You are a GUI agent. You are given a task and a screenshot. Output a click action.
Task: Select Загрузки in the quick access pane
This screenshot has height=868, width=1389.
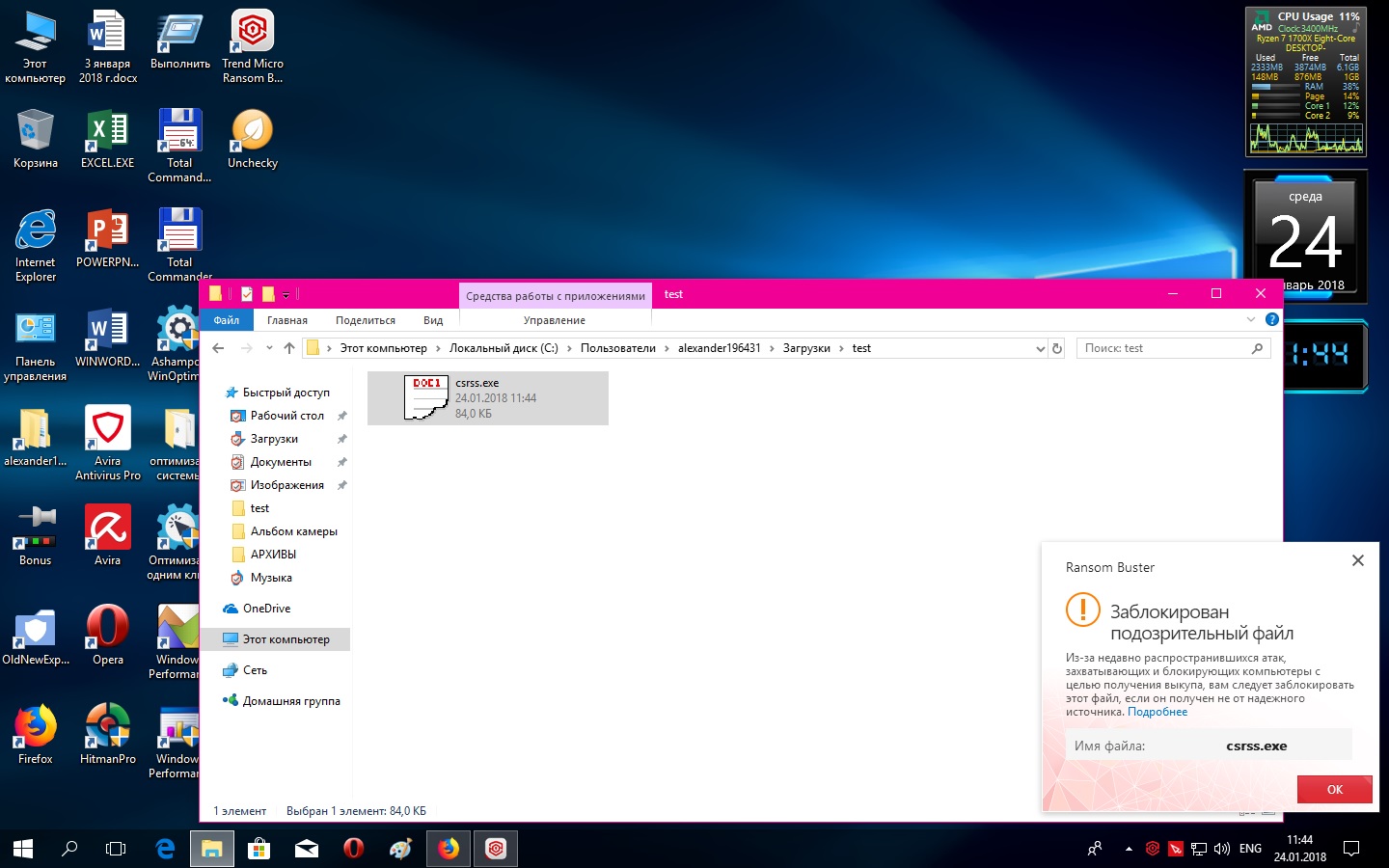pyautogui.click(x=274, y=439)
